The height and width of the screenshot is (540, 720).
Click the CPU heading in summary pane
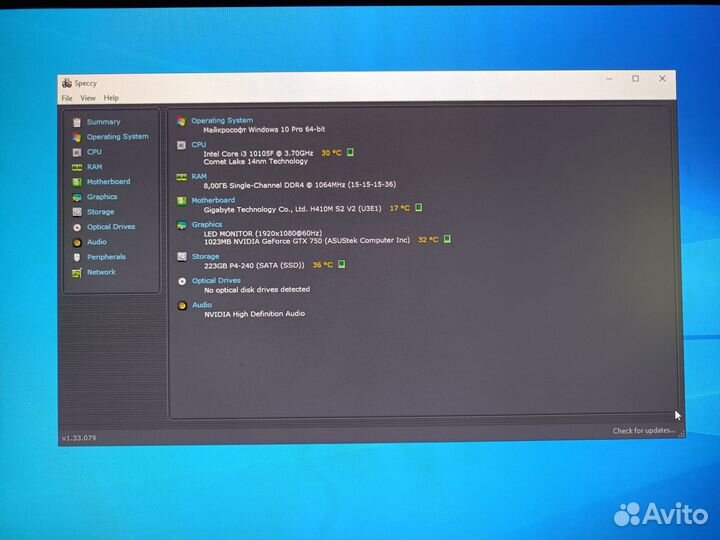pyautogui.click(x=199, y=145)
